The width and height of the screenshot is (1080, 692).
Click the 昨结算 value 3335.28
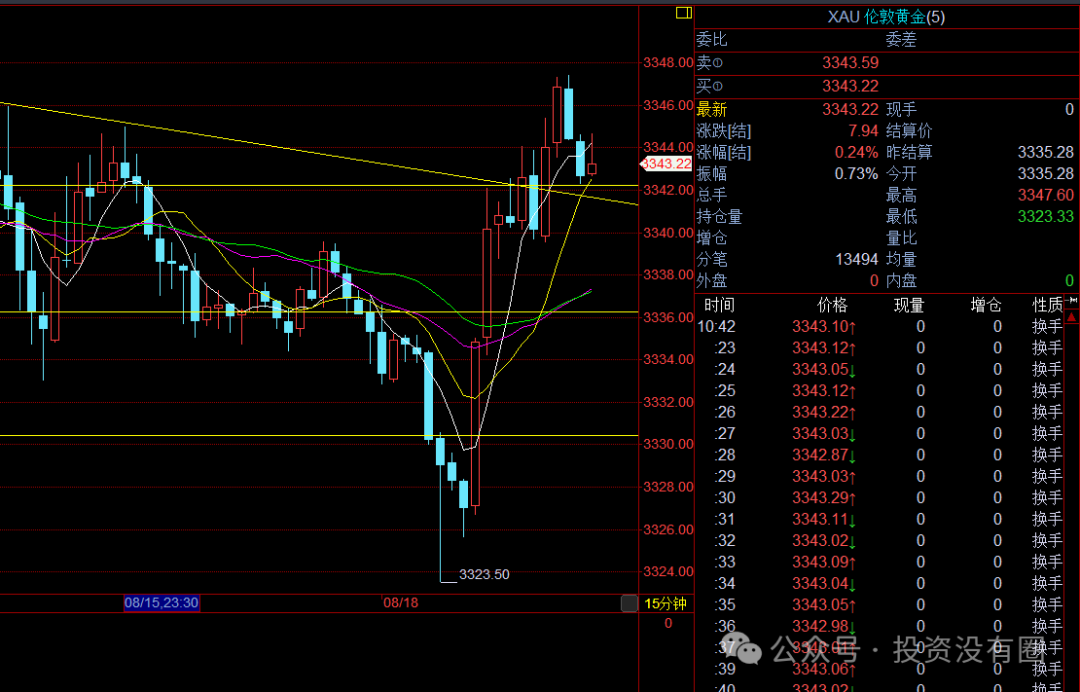(x=1046, y=152)
